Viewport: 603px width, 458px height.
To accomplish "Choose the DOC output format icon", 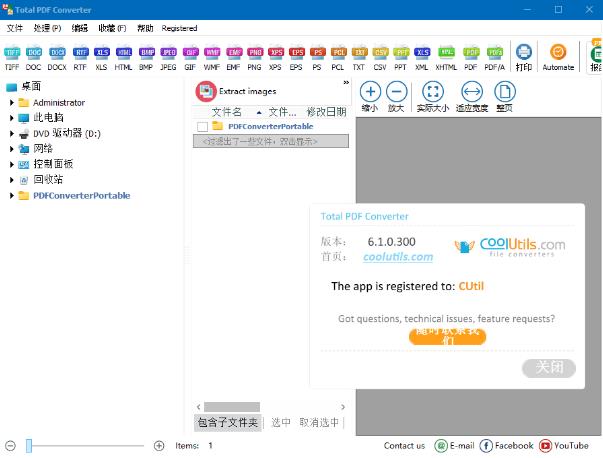I will tap(34, 58).
